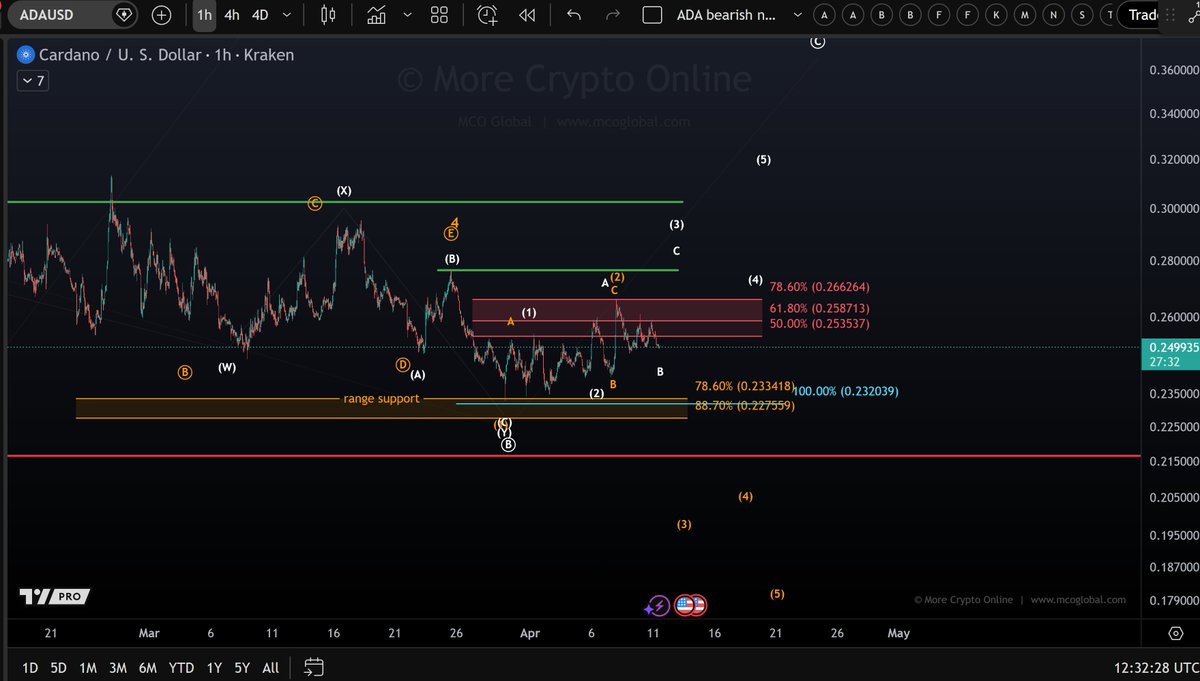This screenshot has width=1200, height=681.
Task: Open the Indicators panel
Action: pos(376,15)
